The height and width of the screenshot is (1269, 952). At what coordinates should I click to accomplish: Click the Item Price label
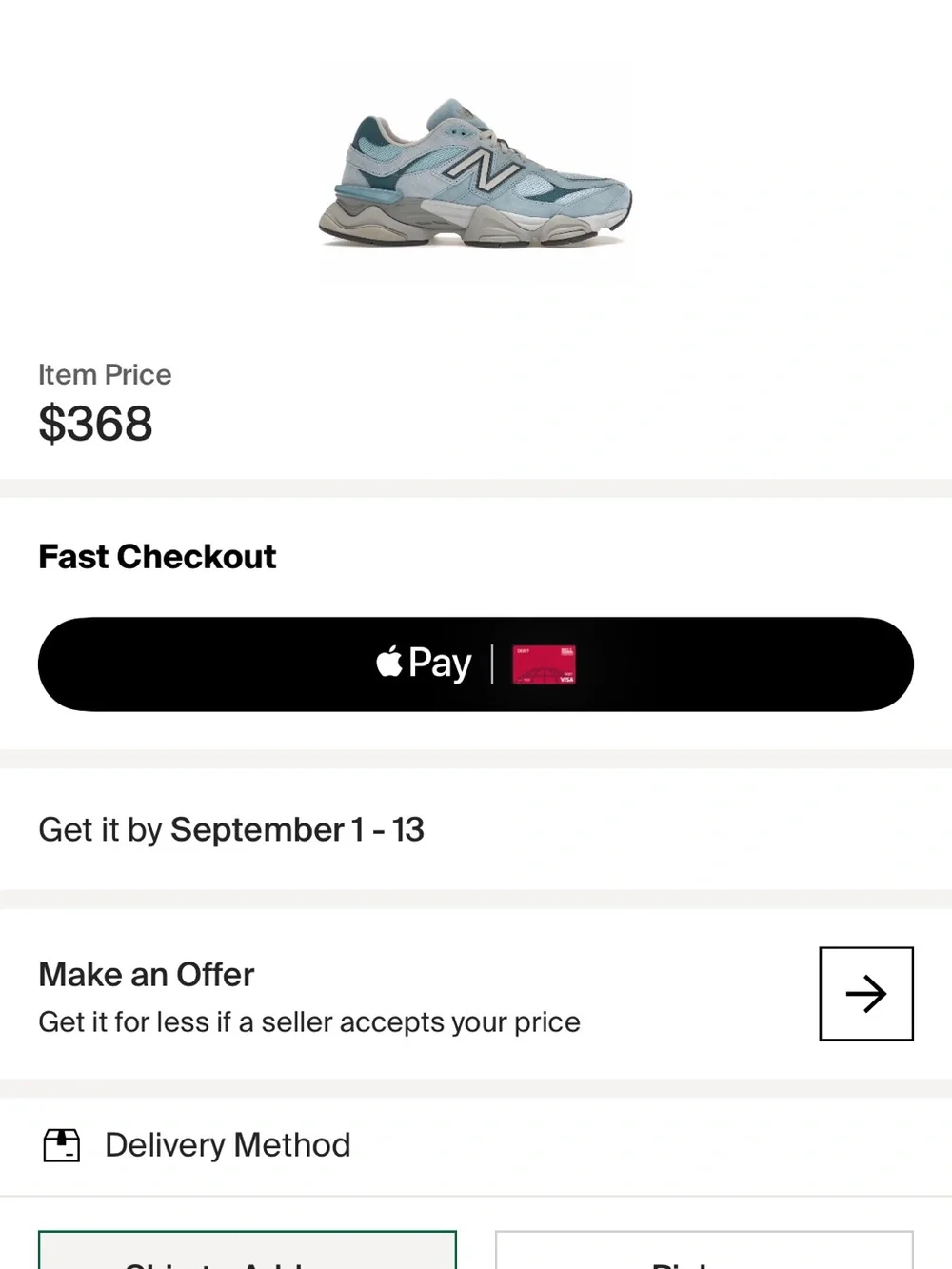[x=105, y=375]
